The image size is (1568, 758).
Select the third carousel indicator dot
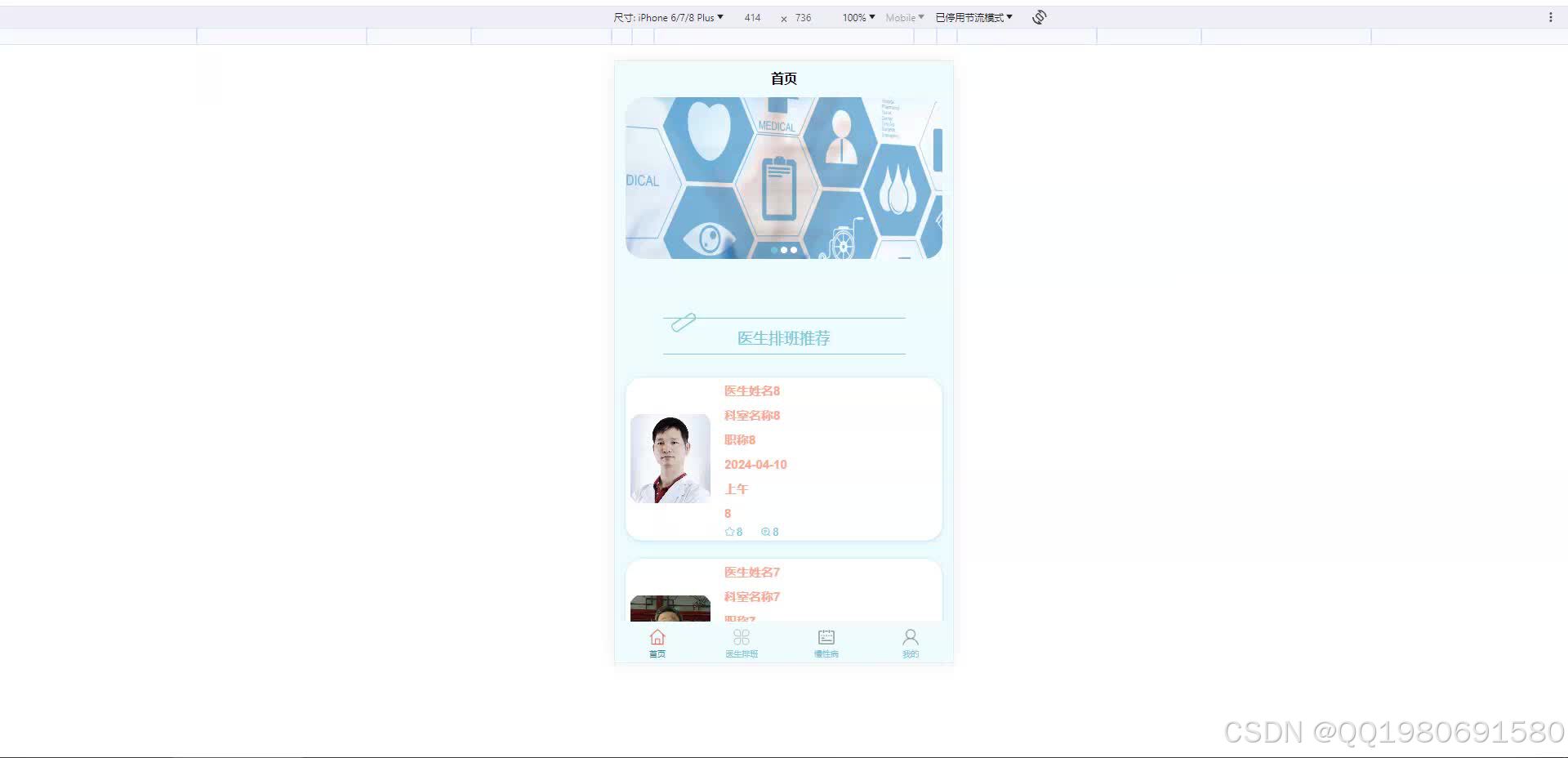pos(794,250)
